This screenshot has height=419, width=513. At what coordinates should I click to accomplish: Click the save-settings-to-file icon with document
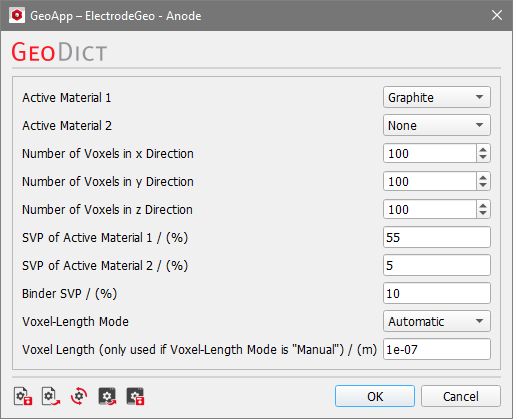(23, 396)
